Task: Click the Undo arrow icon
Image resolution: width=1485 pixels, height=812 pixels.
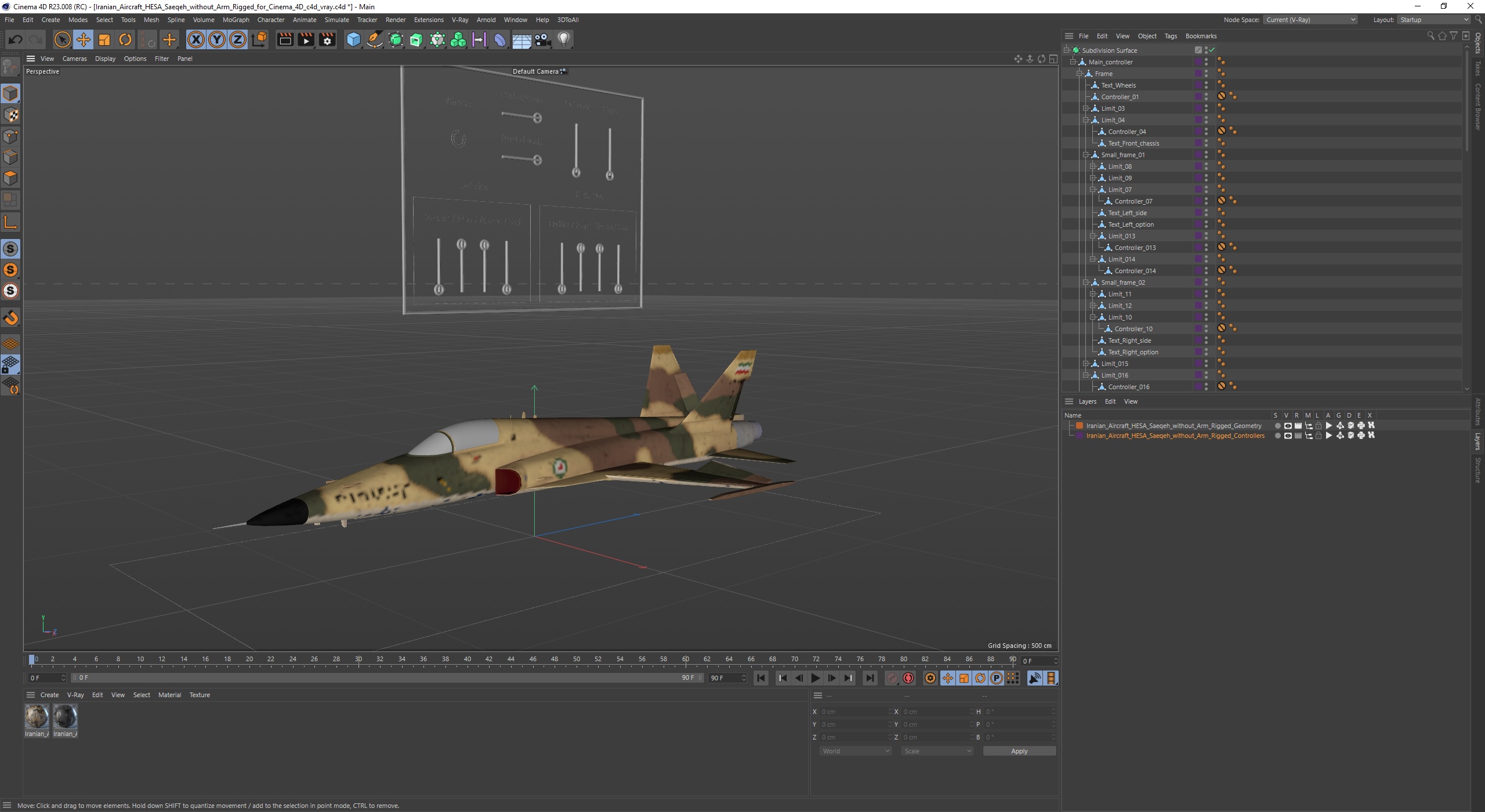Action: 16,39
